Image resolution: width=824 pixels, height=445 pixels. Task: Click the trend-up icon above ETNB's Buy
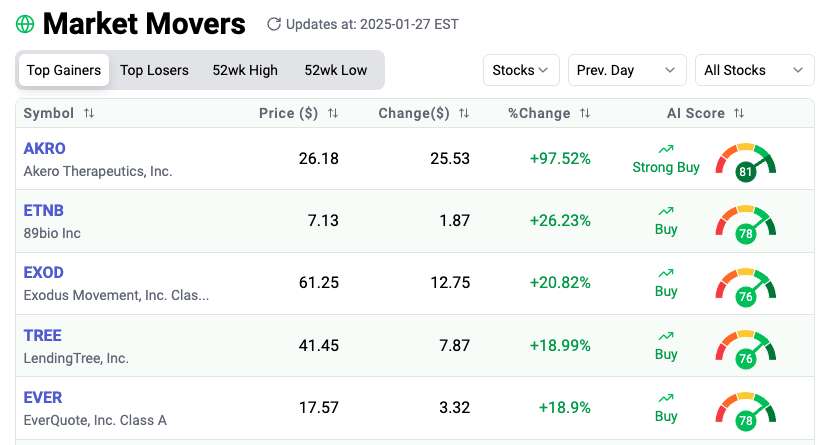click(x=666, y=211)
